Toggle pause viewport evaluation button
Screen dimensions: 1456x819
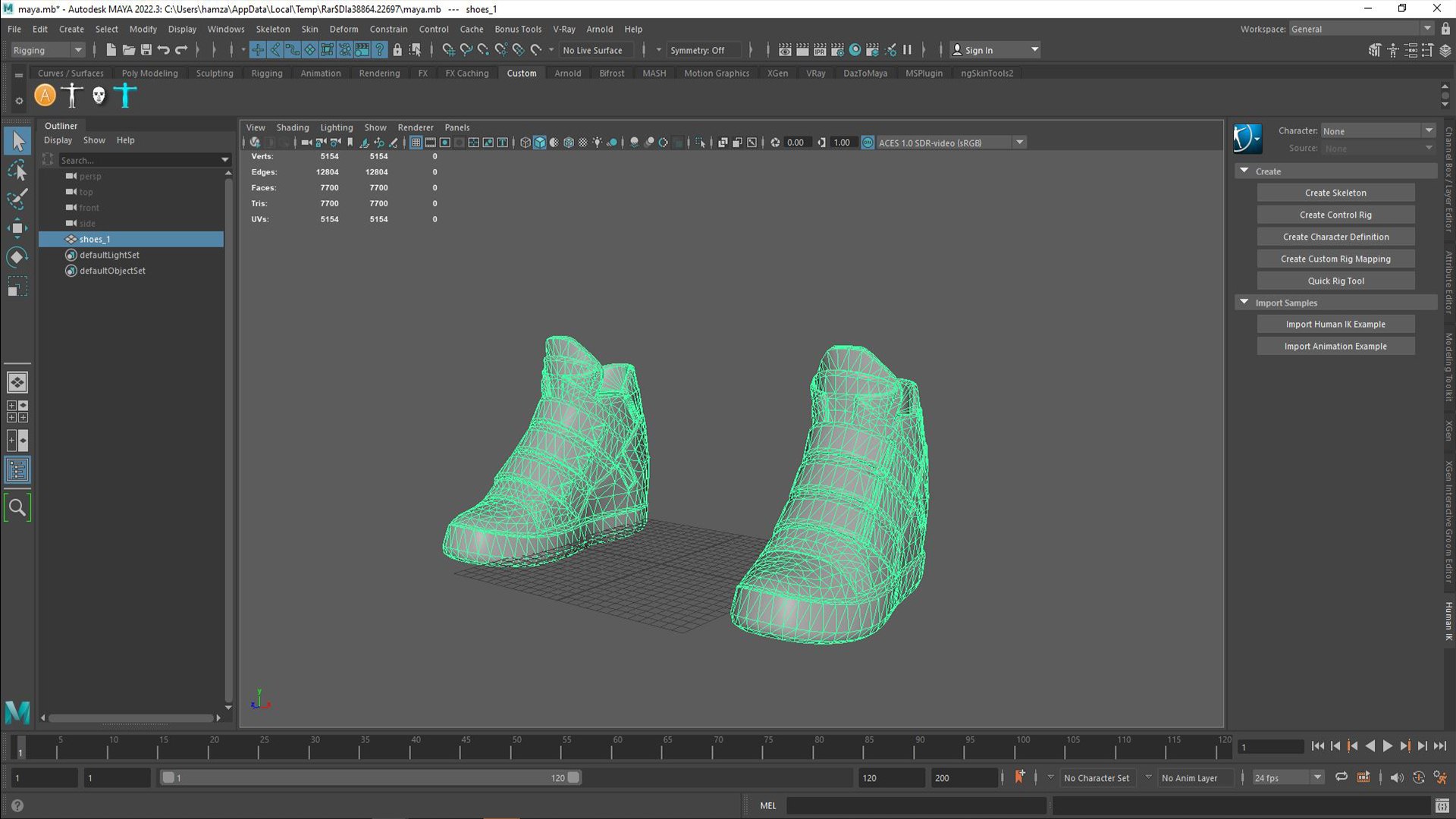click(907, 50)
